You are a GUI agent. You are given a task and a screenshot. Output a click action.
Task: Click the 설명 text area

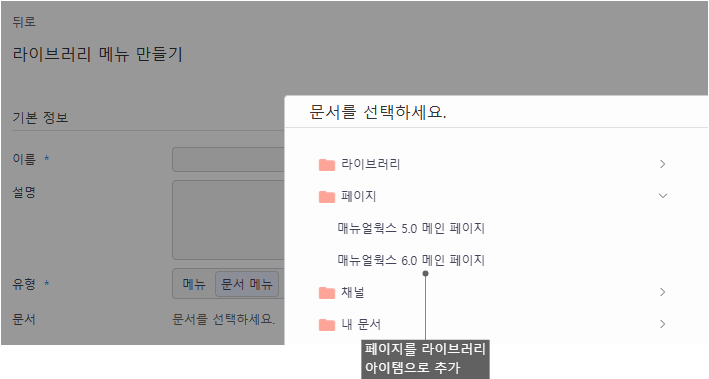[228, 220]
